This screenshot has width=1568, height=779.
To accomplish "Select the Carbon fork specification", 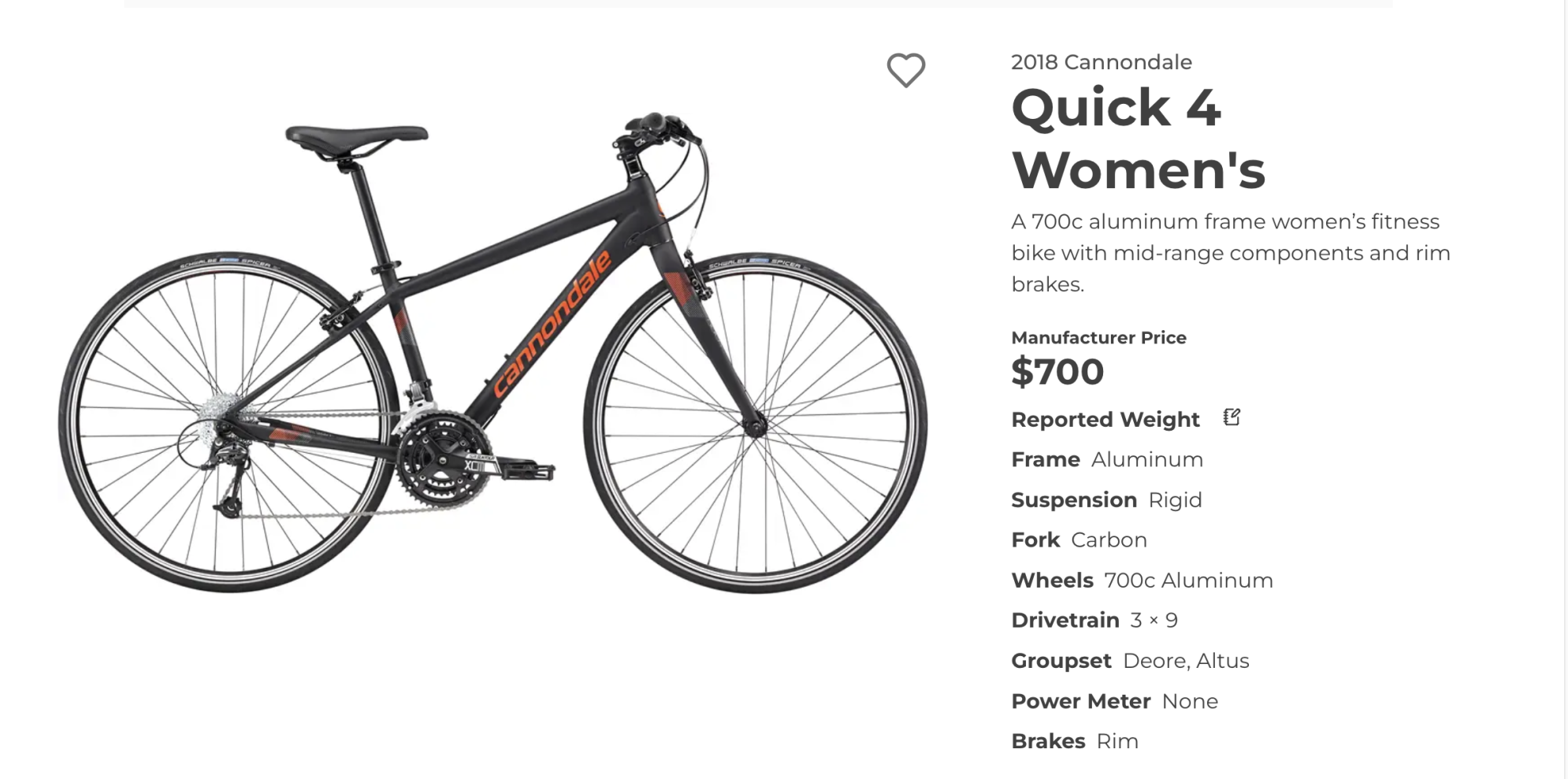I will (x=1109, y=540).
